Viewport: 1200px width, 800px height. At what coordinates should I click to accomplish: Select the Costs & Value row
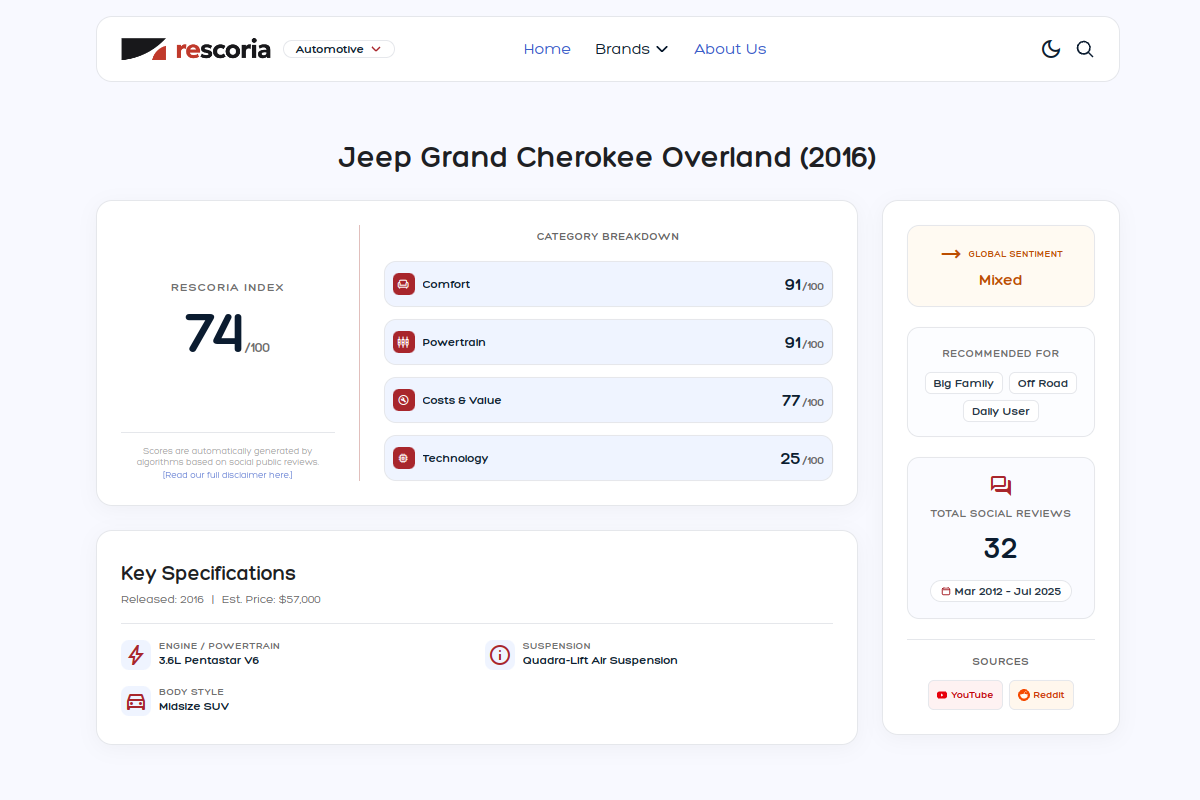[608, 400]
